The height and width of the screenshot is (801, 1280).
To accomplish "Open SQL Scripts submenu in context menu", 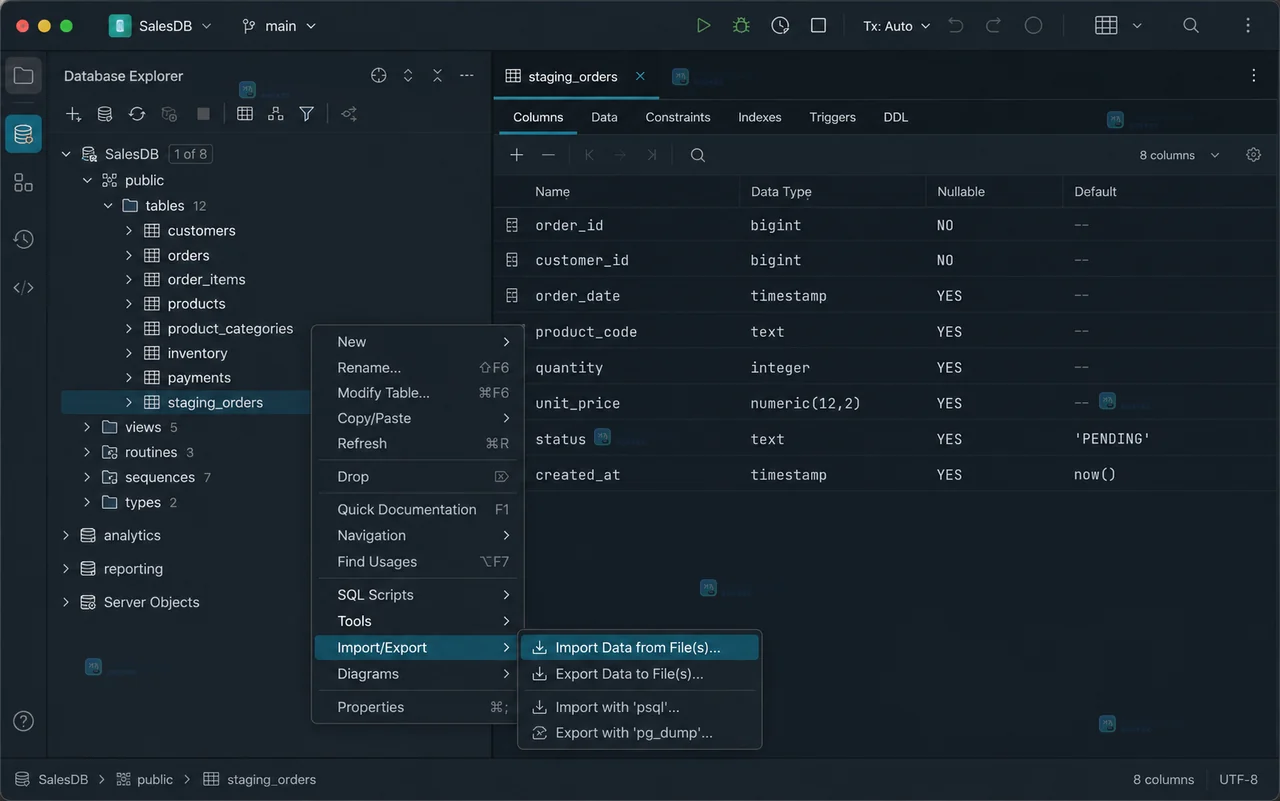I will tap(417, 595).
